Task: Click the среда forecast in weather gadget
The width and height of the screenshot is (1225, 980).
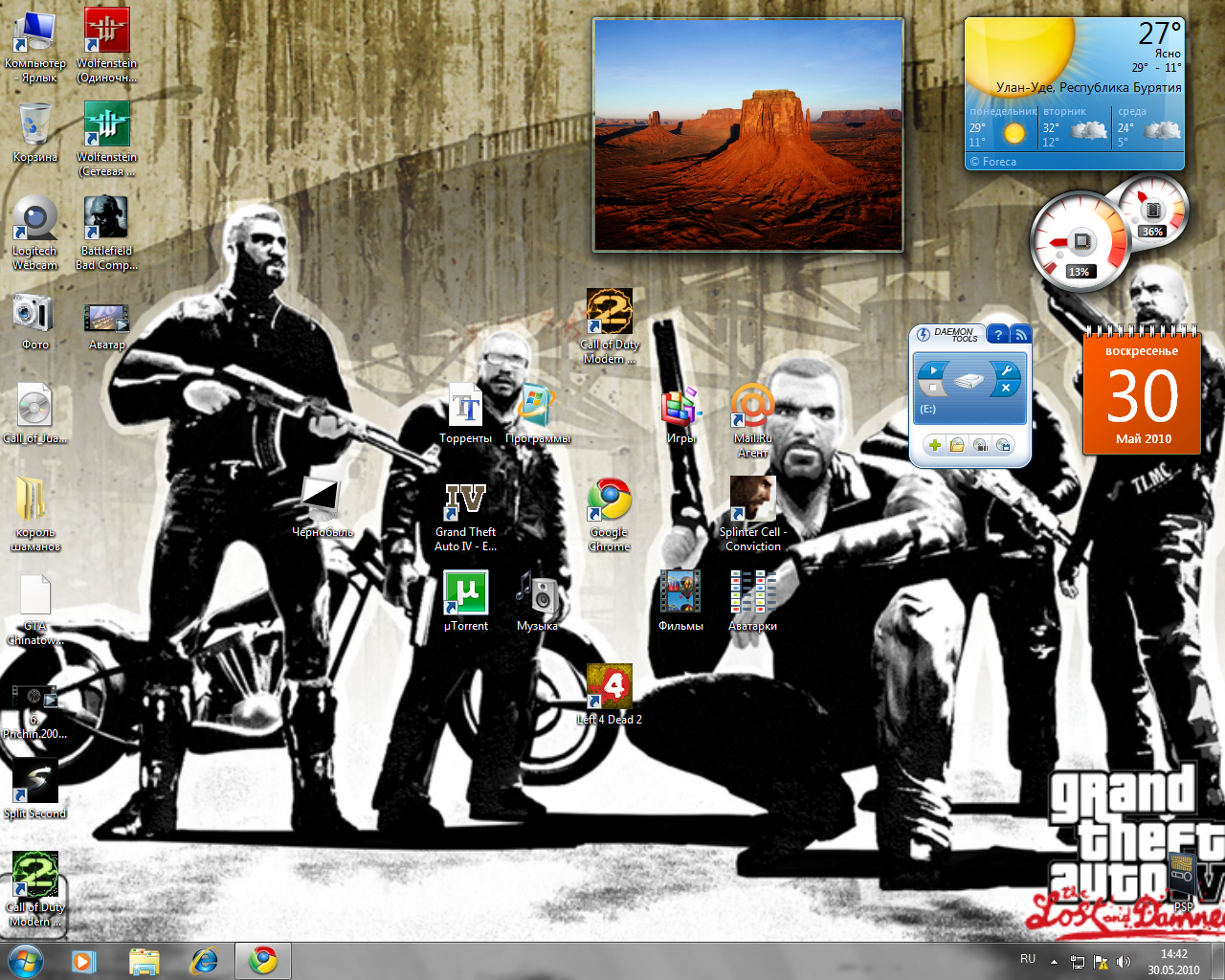Action: [x=1148, y=126]
